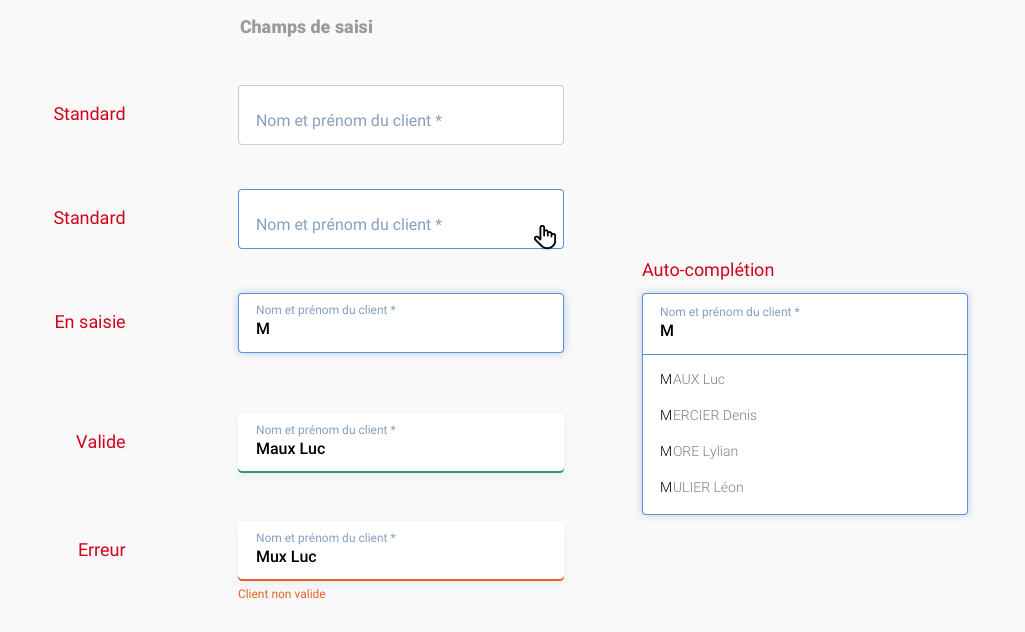Click the second Standard label

[89, 218]
